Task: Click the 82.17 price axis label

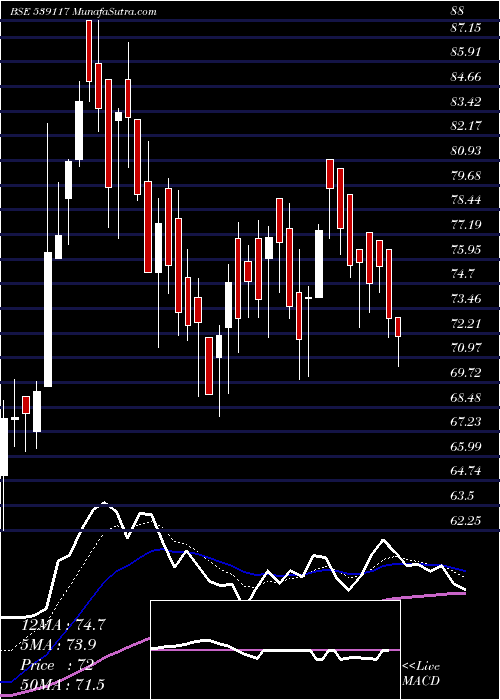Action: point(466,126)
